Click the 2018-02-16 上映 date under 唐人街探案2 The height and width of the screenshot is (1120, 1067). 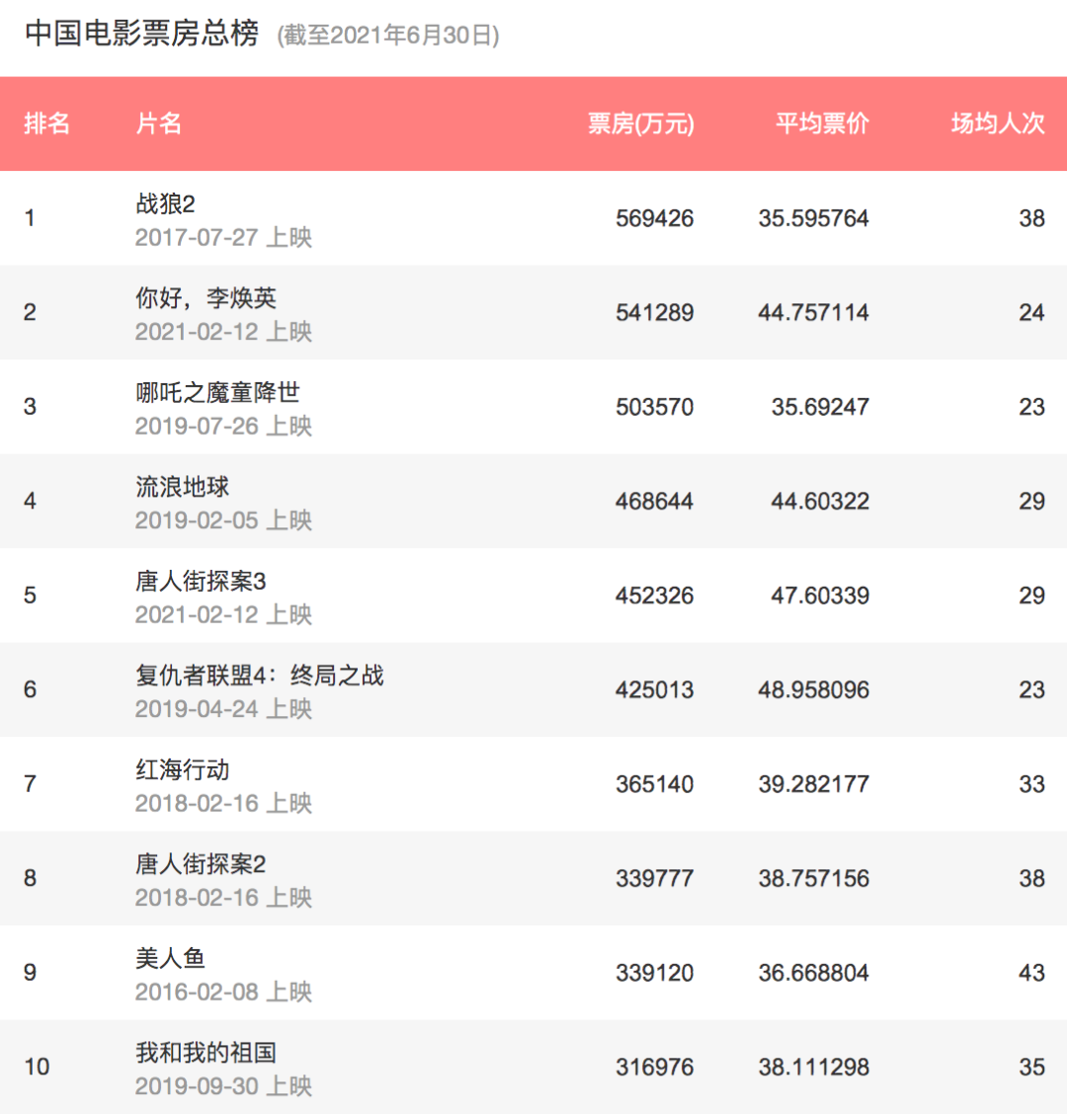(223, 897)
